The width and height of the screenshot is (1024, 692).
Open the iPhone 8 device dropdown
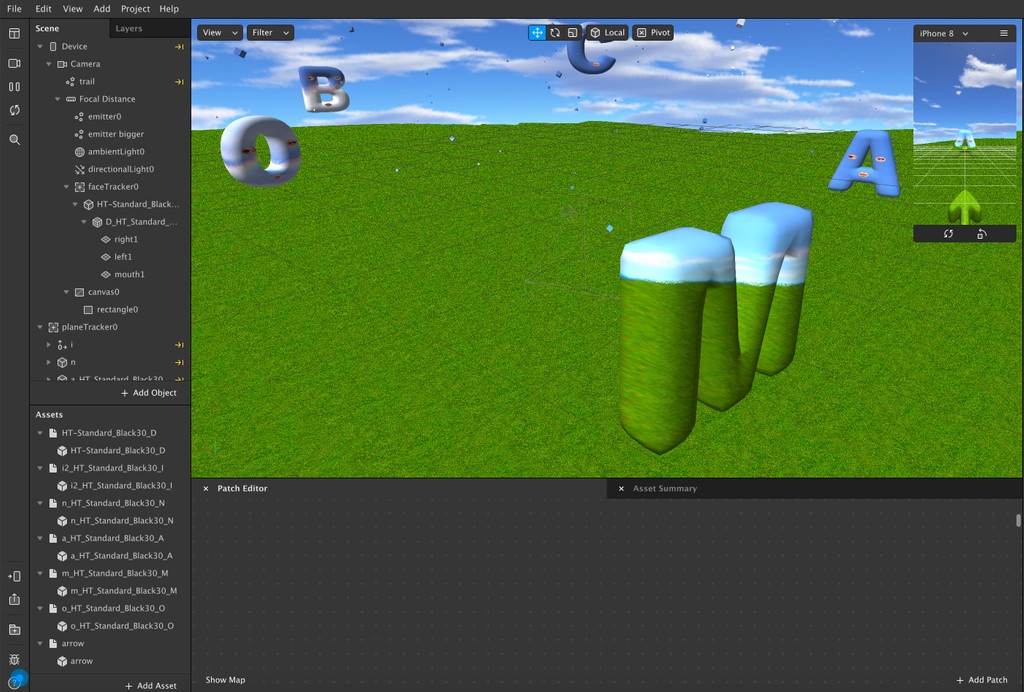tap(944, 34)
